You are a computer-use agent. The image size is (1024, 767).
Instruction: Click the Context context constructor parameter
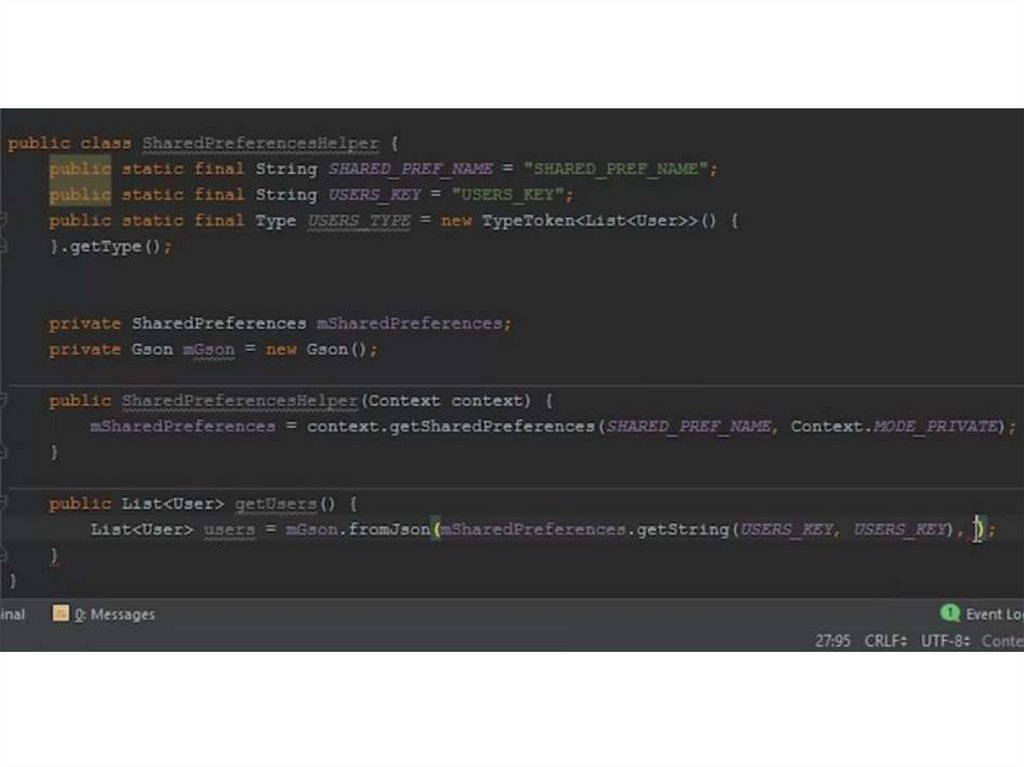coord(446,400)
